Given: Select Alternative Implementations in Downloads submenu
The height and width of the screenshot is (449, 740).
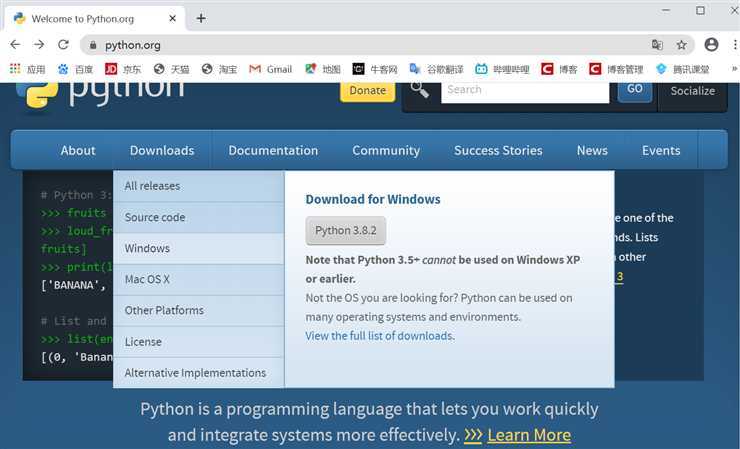Looking at the screenshot, I should [x=199, y=373].
